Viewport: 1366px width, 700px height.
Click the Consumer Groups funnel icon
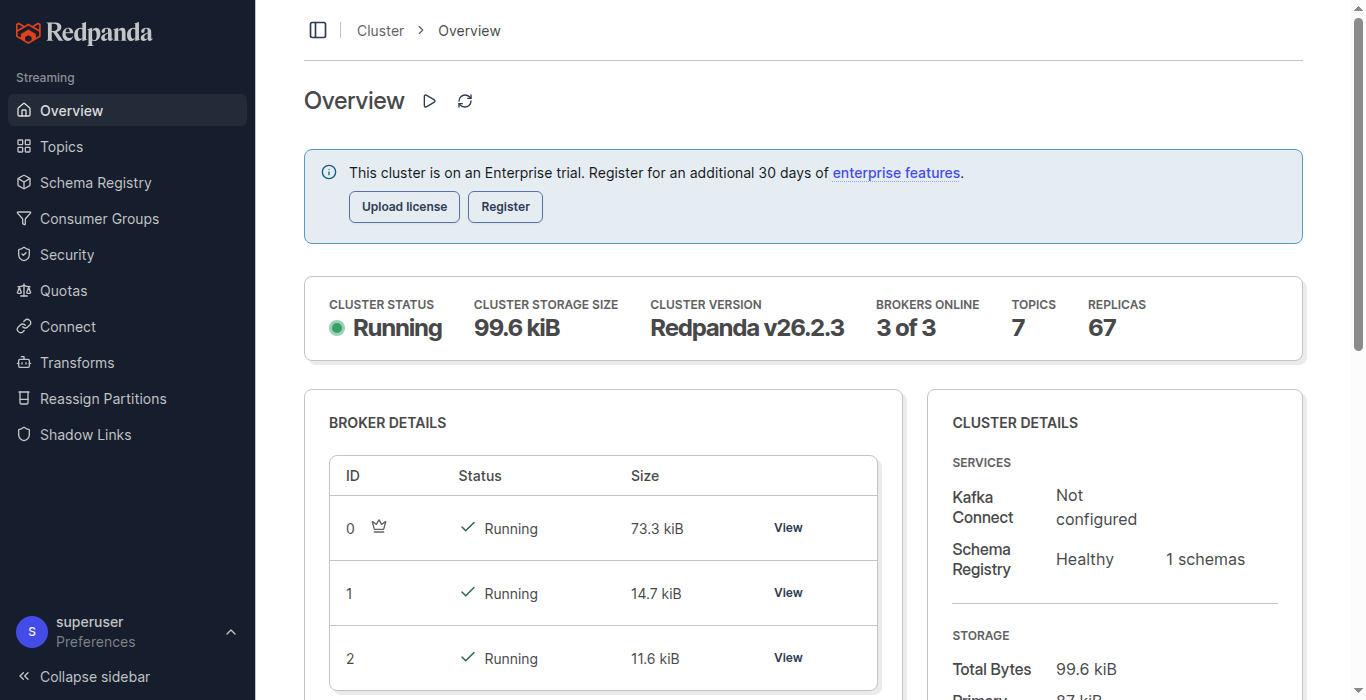(24, 218)
